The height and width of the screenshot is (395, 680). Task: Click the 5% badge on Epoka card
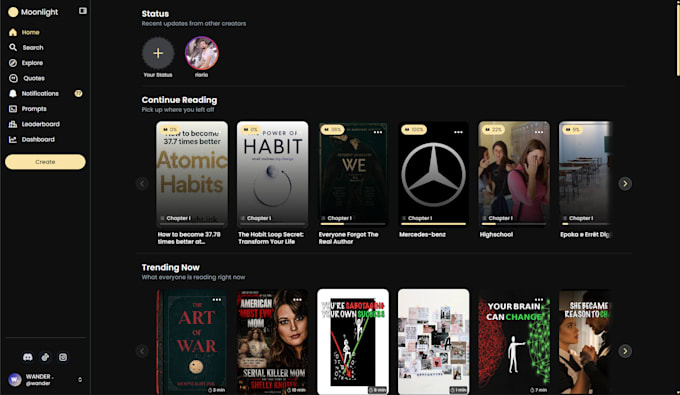[x=572, y=130]
